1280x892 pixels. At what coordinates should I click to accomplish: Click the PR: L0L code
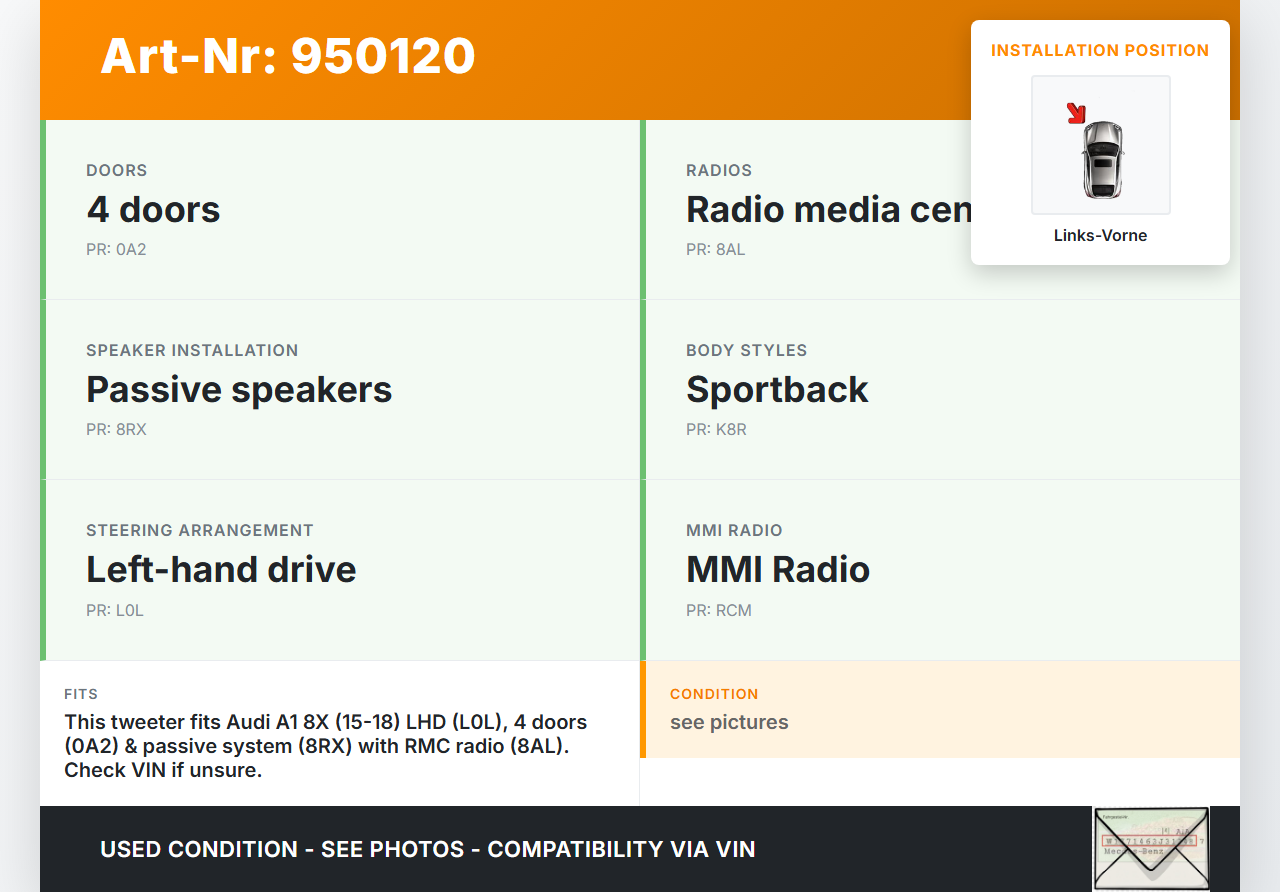115,610
